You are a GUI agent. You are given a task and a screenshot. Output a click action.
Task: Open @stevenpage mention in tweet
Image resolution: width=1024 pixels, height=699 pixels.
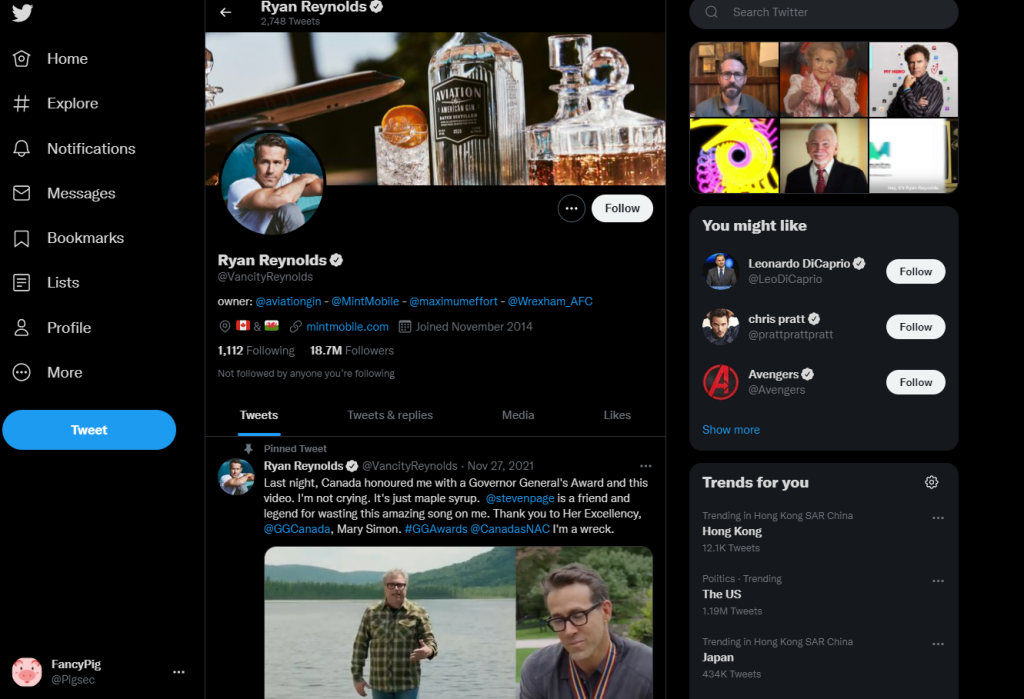(x=520, y=498)
